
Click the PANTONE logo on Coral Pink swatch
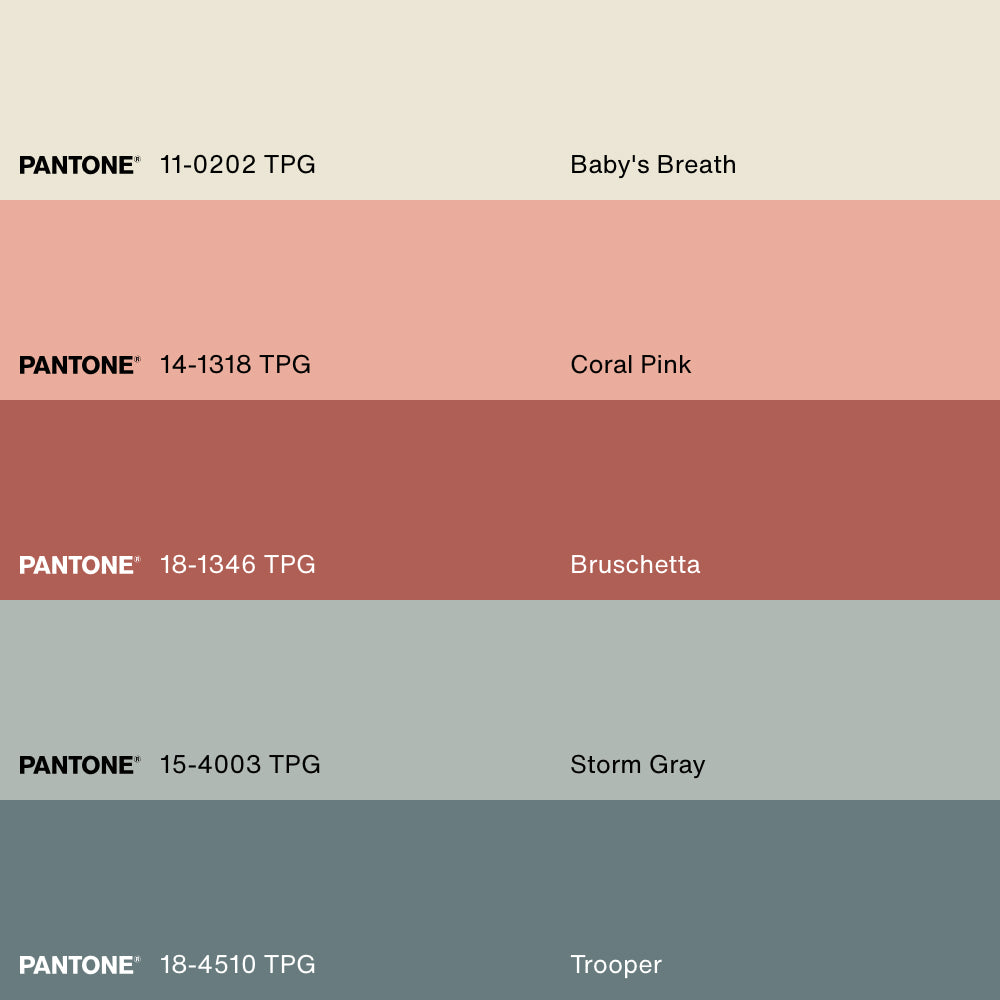79,365
